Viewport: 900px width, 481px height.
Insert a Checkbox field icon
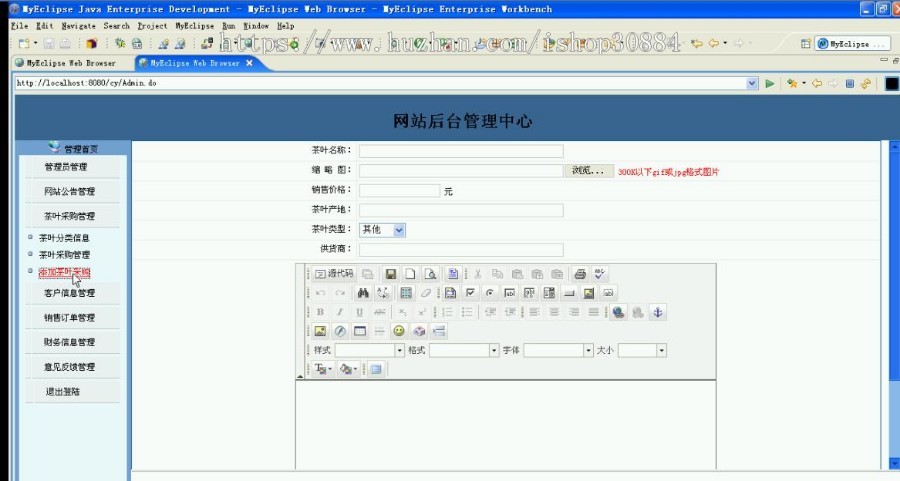470,293
